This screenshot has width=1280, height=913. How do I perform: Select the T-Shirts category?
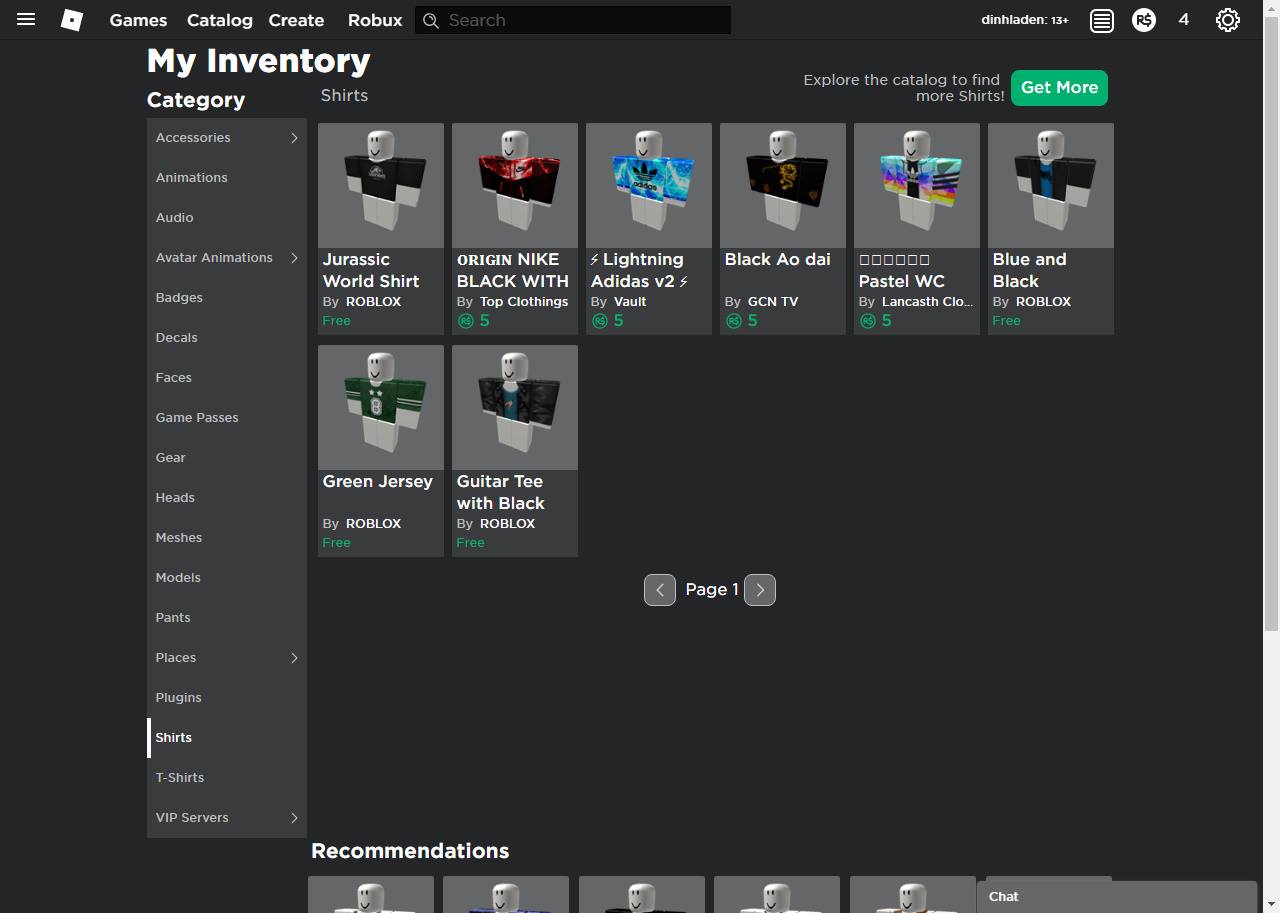pyautogui.click(x=227, y=778)
